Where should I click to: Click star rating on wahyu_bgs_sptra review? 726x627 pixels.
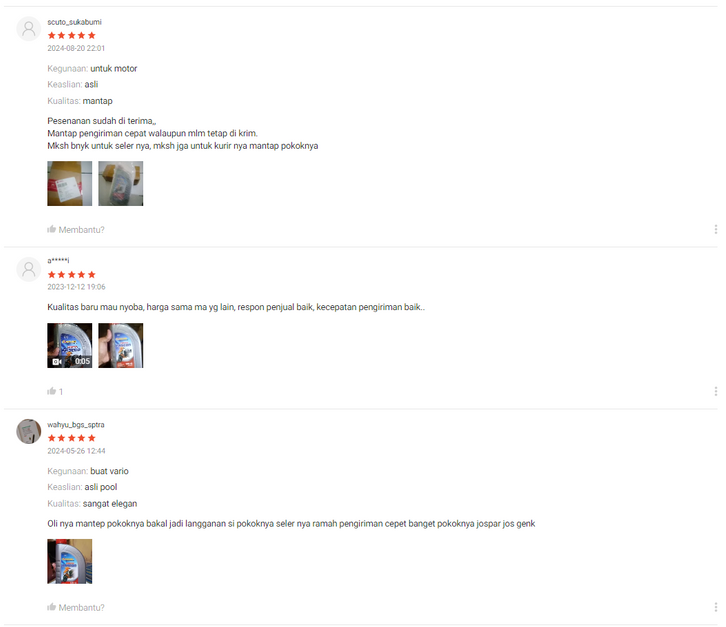pos(72,438)
